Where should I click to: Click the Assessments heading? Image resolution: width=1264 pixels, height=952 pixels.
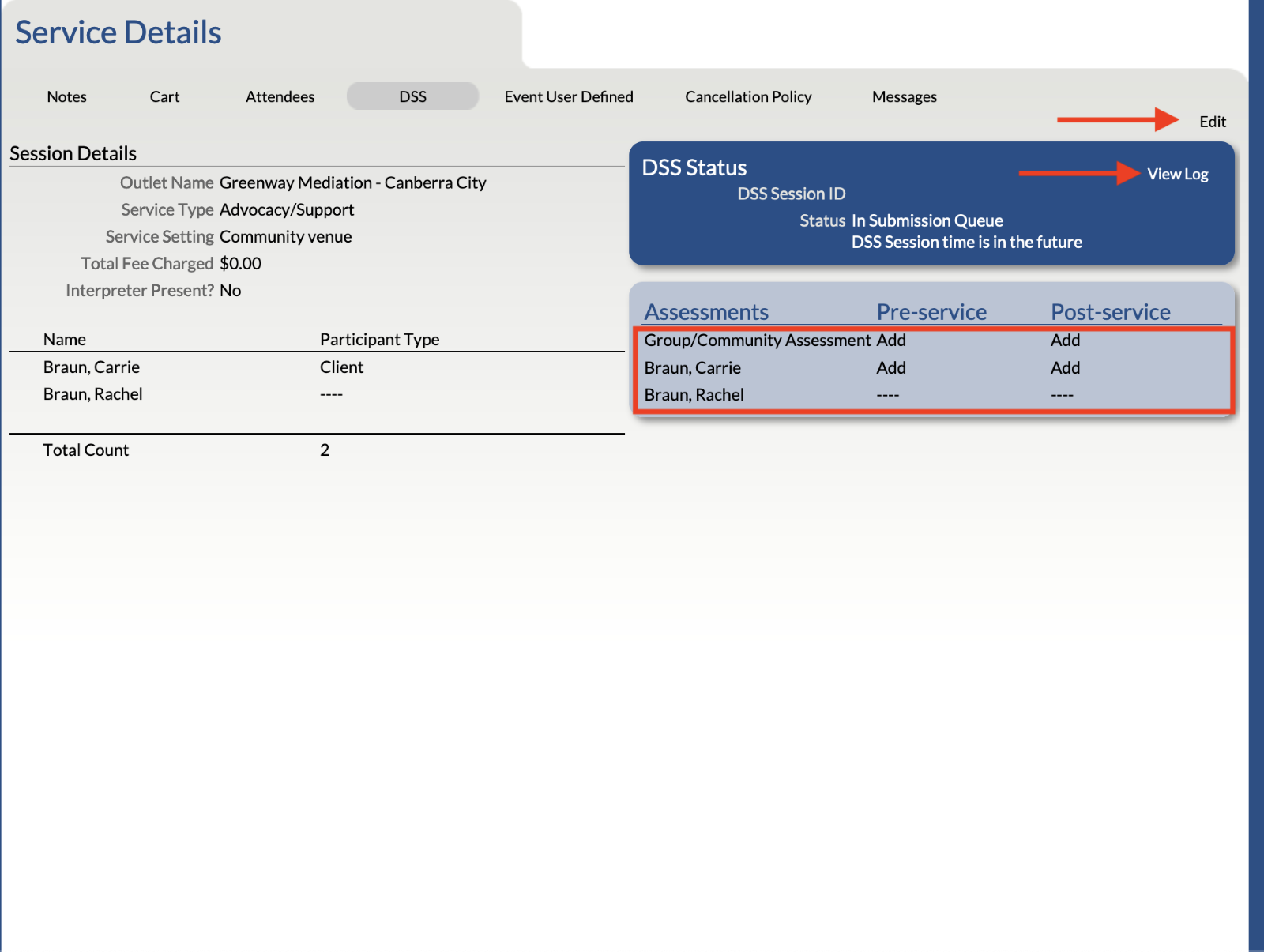pyautogui.click(x=706, y=312)
